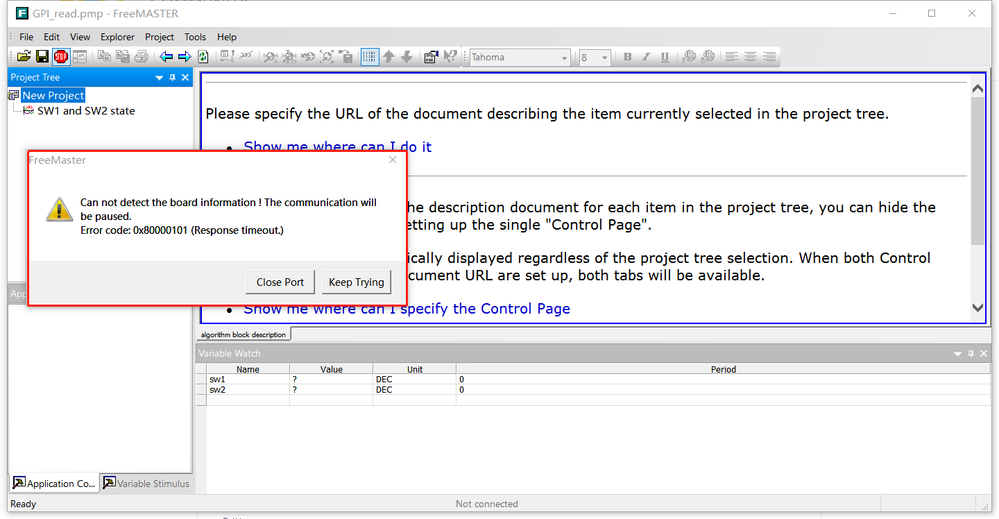
Task: Close the Project Tree panel
Action: pyautogui.click(x=185, y=78)
